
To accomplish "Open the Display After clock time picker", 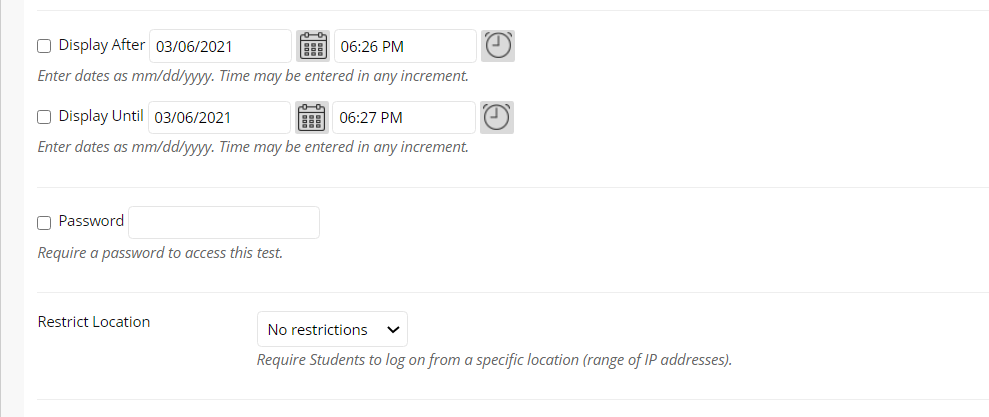I will pyautogui.click(x=498, y=46).
